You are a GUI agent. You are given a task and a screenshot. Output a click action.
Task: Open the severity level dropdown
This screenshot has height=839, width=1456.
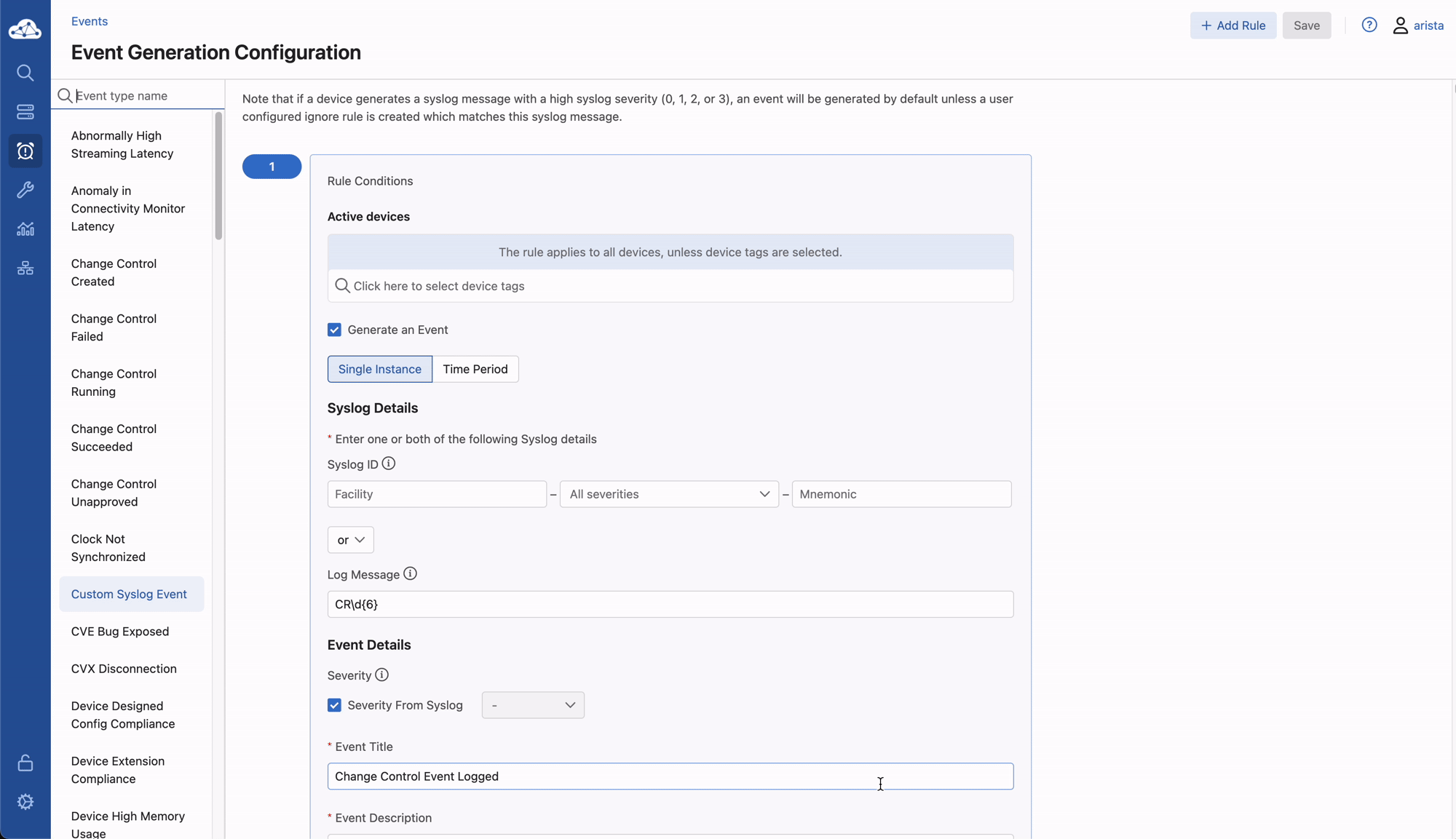(x=533, y=705)
